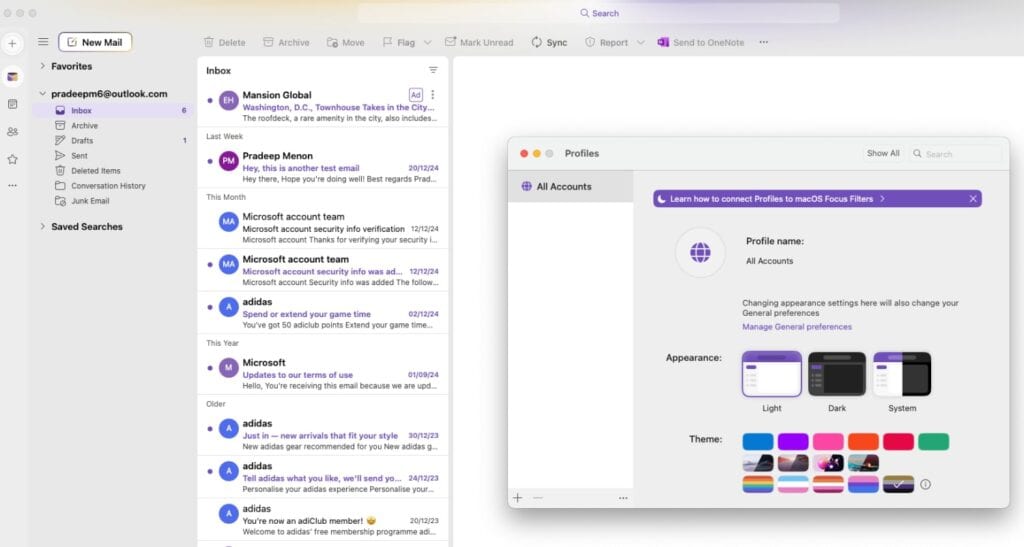The width and height of the screenshot is (1024, 547).
Task: Open the 'Updates to our terms of use' email
Action: pos(323,373)
